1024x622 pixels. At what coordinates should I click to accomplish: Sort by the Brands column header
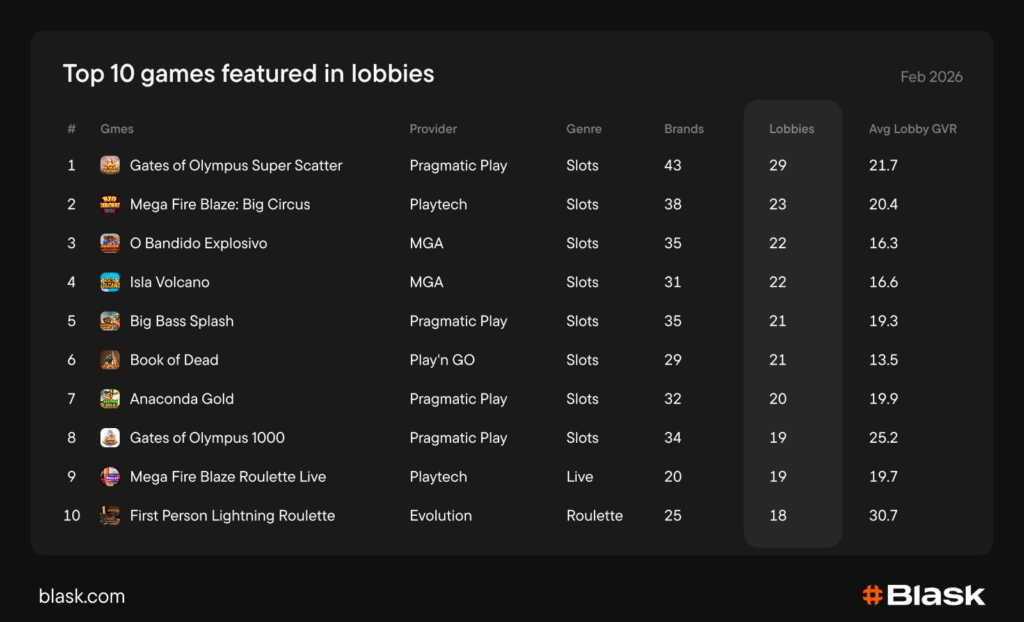[684, 129]
